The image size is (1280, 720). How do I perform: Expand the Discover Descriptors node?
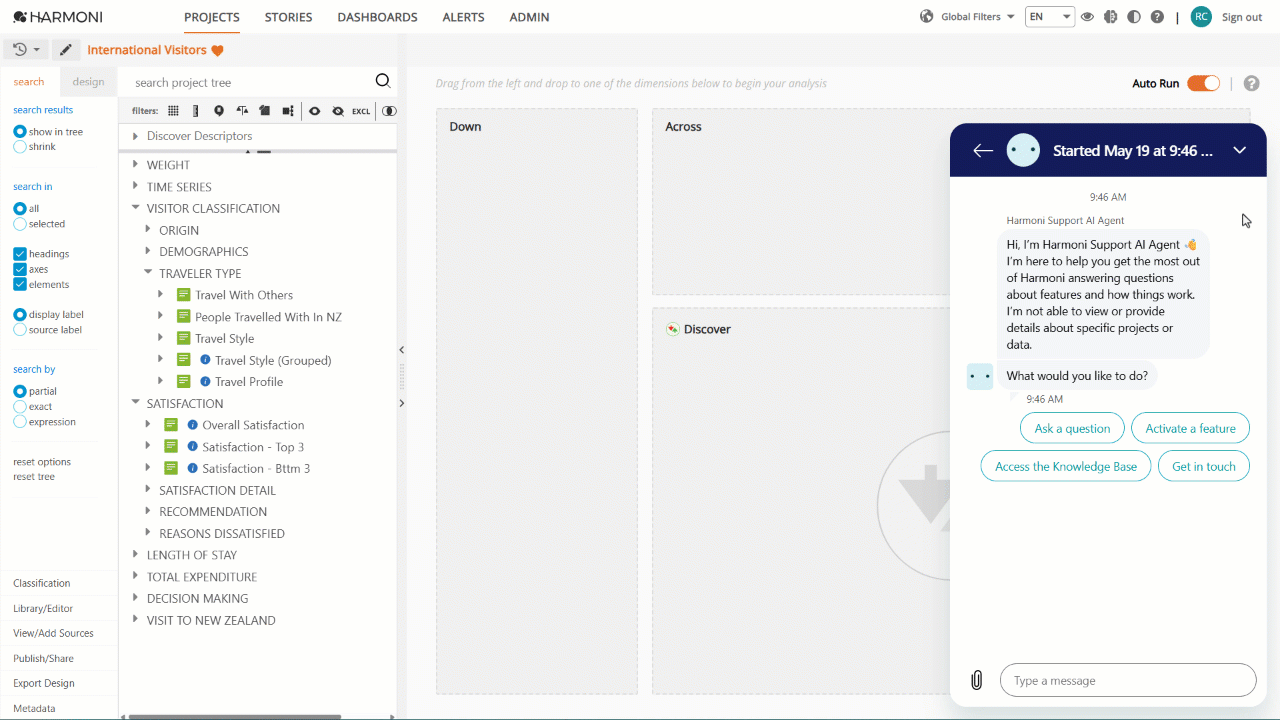coord(136,136)
